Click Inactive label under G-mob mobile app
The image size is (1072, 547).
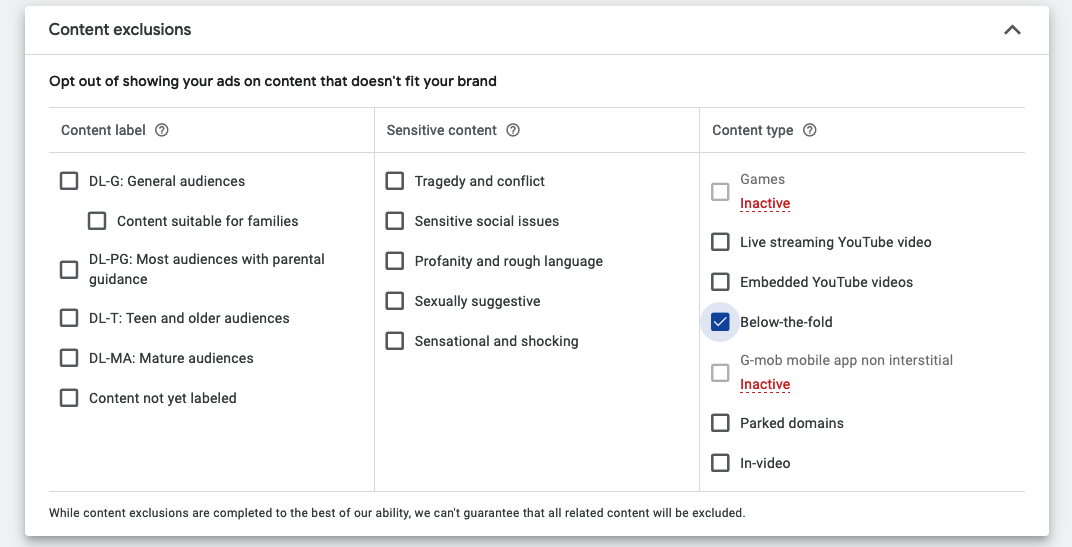765,384
